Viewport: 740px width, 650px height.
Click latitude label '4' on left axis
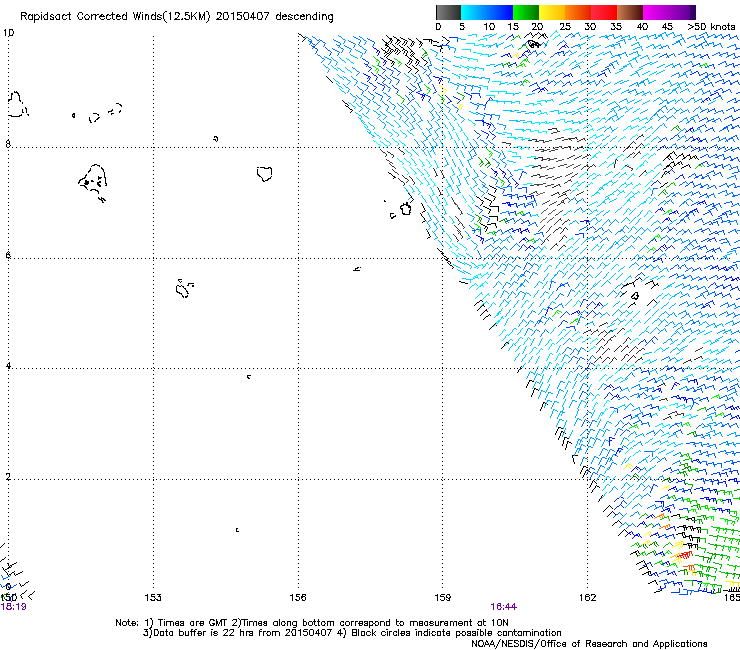[x=8, y=366]
